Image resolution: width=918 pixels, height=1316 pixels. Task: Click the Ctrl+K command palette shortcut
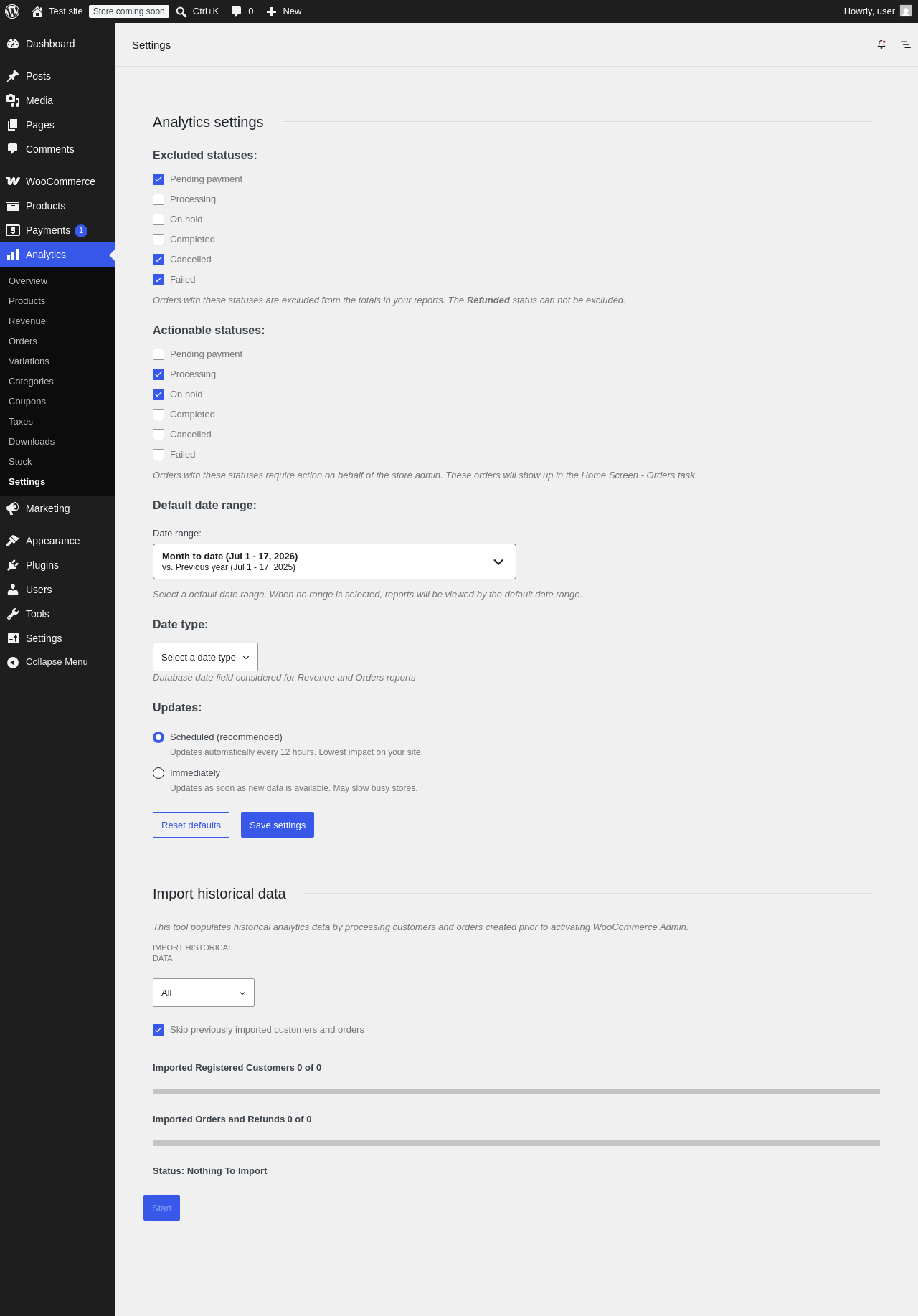(x=206, y=11)
